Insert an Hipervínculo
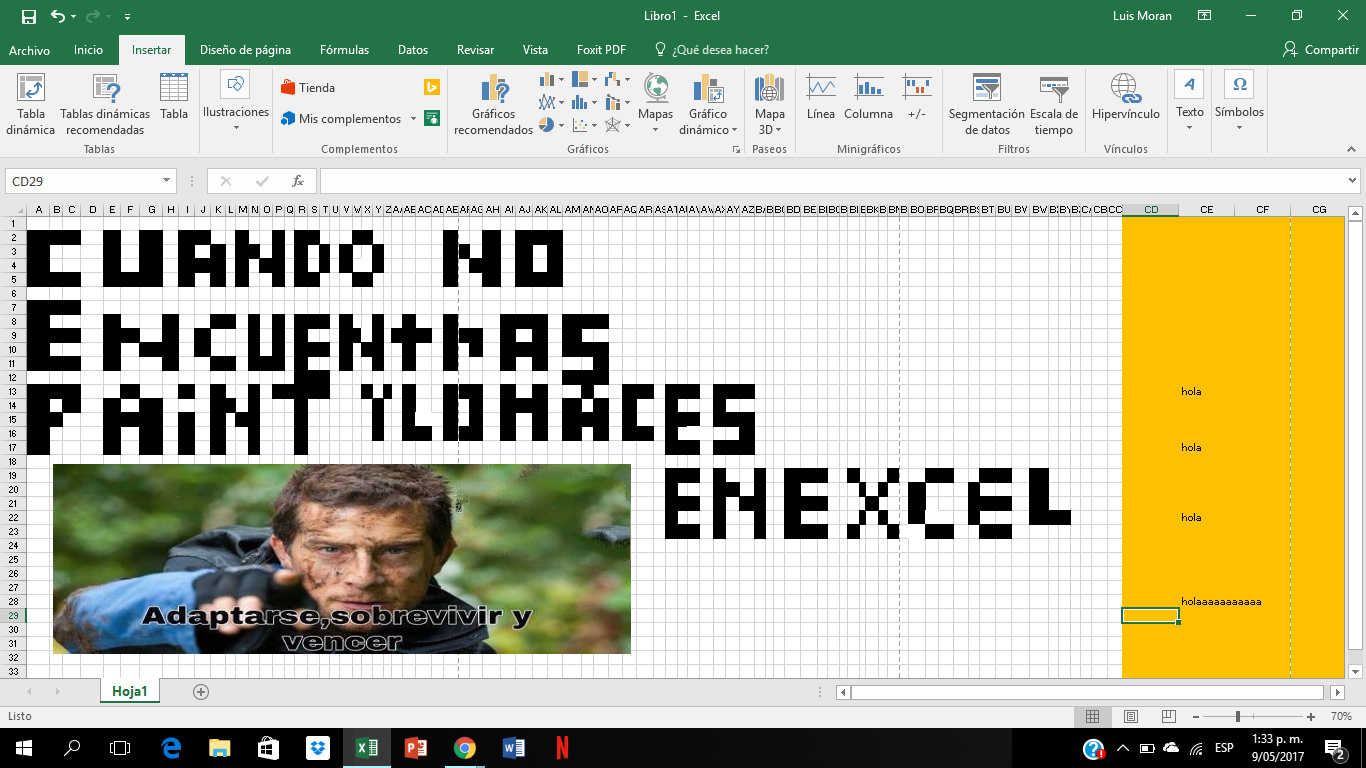This screenshot has width=1366, height=768. (x=1126, y=97)
